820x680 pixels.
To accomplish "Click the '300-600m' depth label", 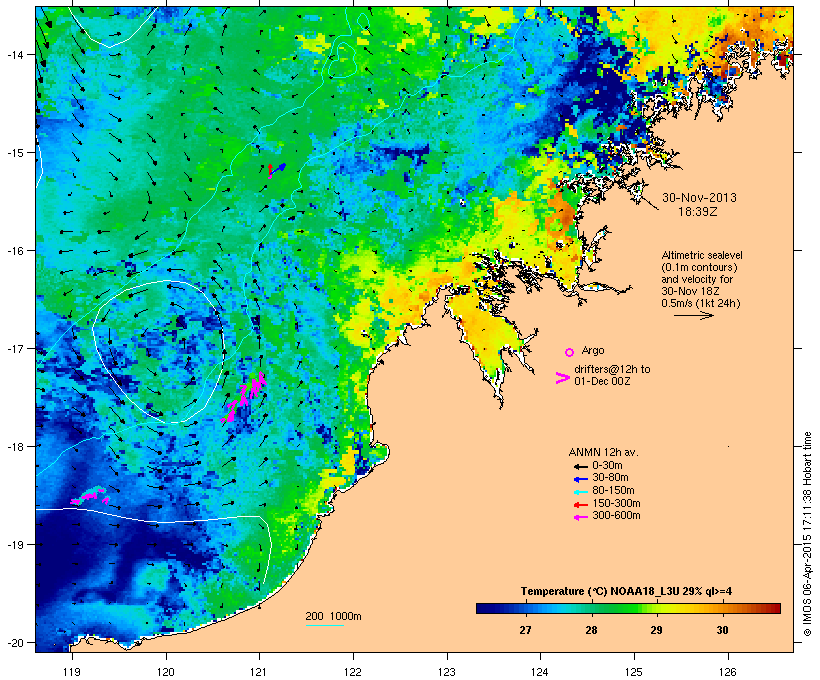I will point(616,516).
